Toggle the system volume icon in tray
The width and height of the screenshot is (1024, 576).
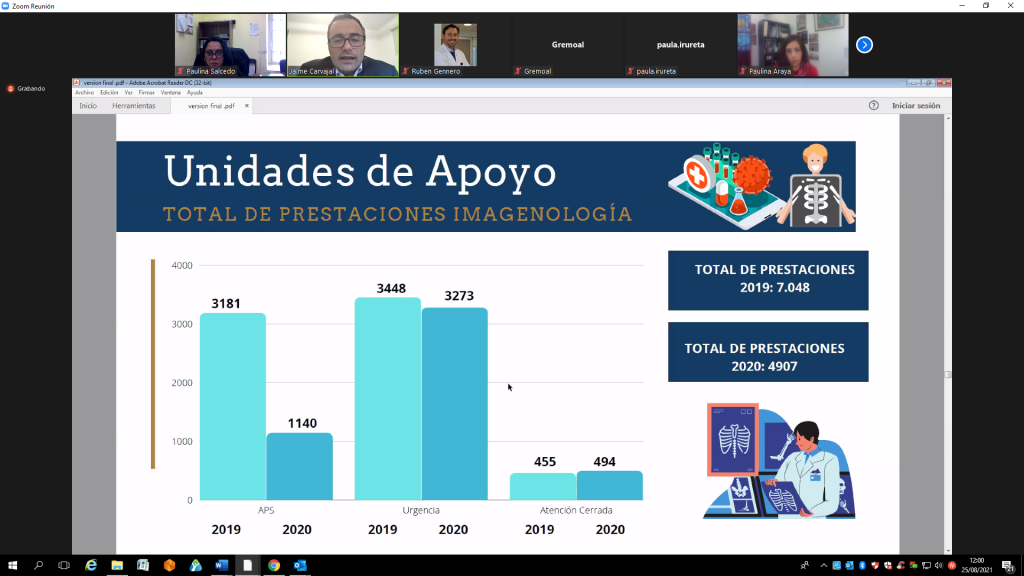(938, 565)
